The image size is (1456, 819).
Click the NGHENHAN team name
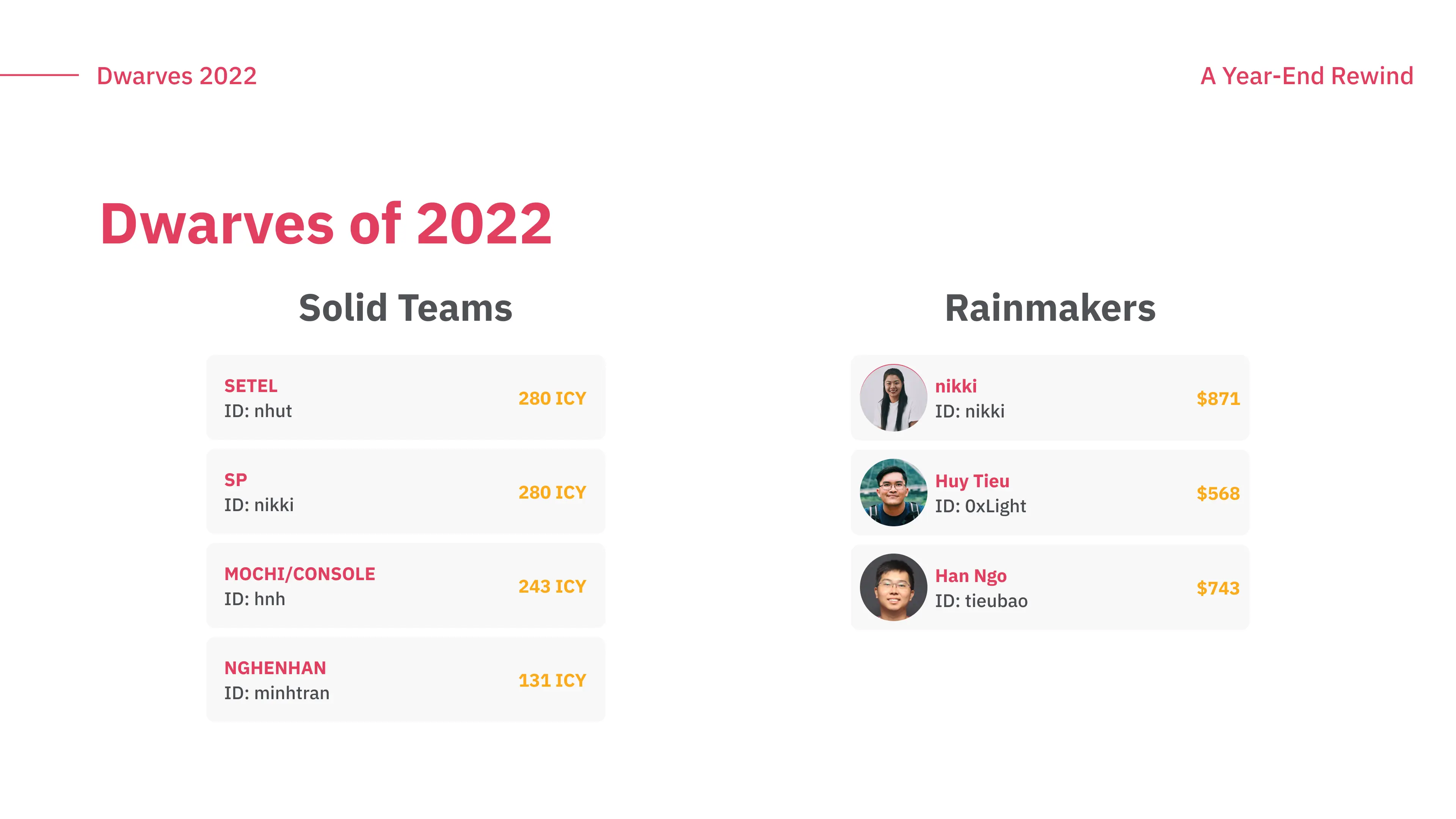click(x=275, y=668)
